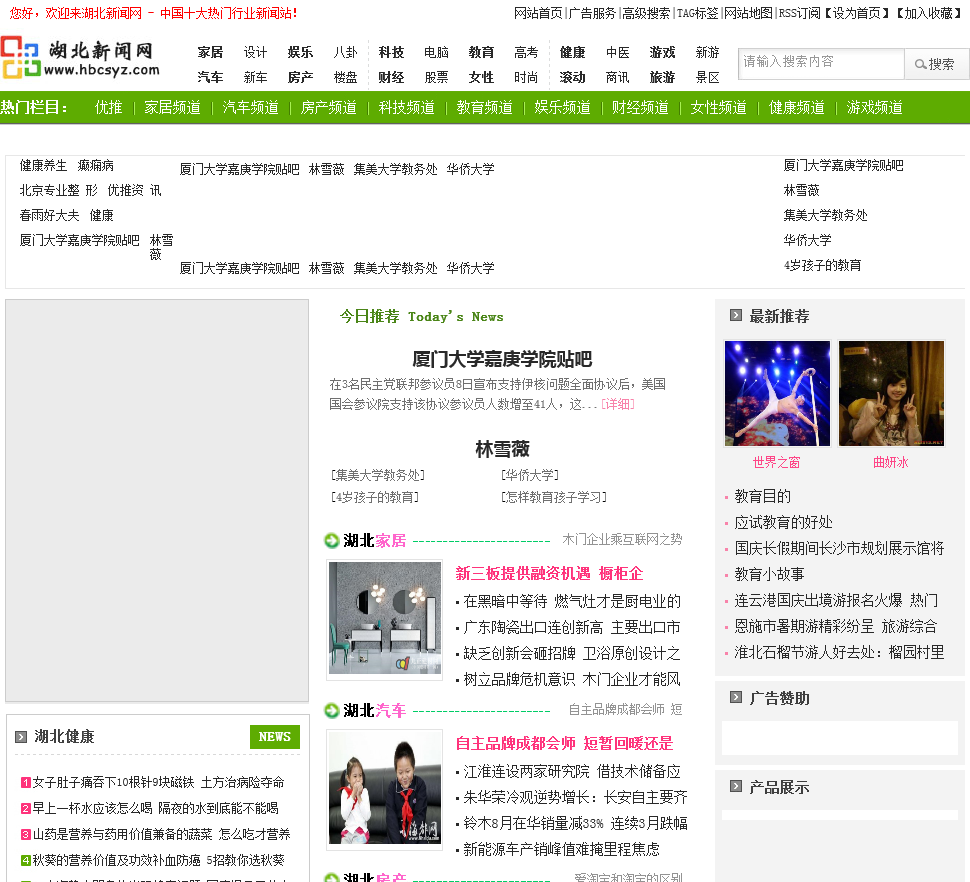Click the square icon next to 最新推荐
The width and height of the screenshot is (970, 882).
(x=736, y=315)
